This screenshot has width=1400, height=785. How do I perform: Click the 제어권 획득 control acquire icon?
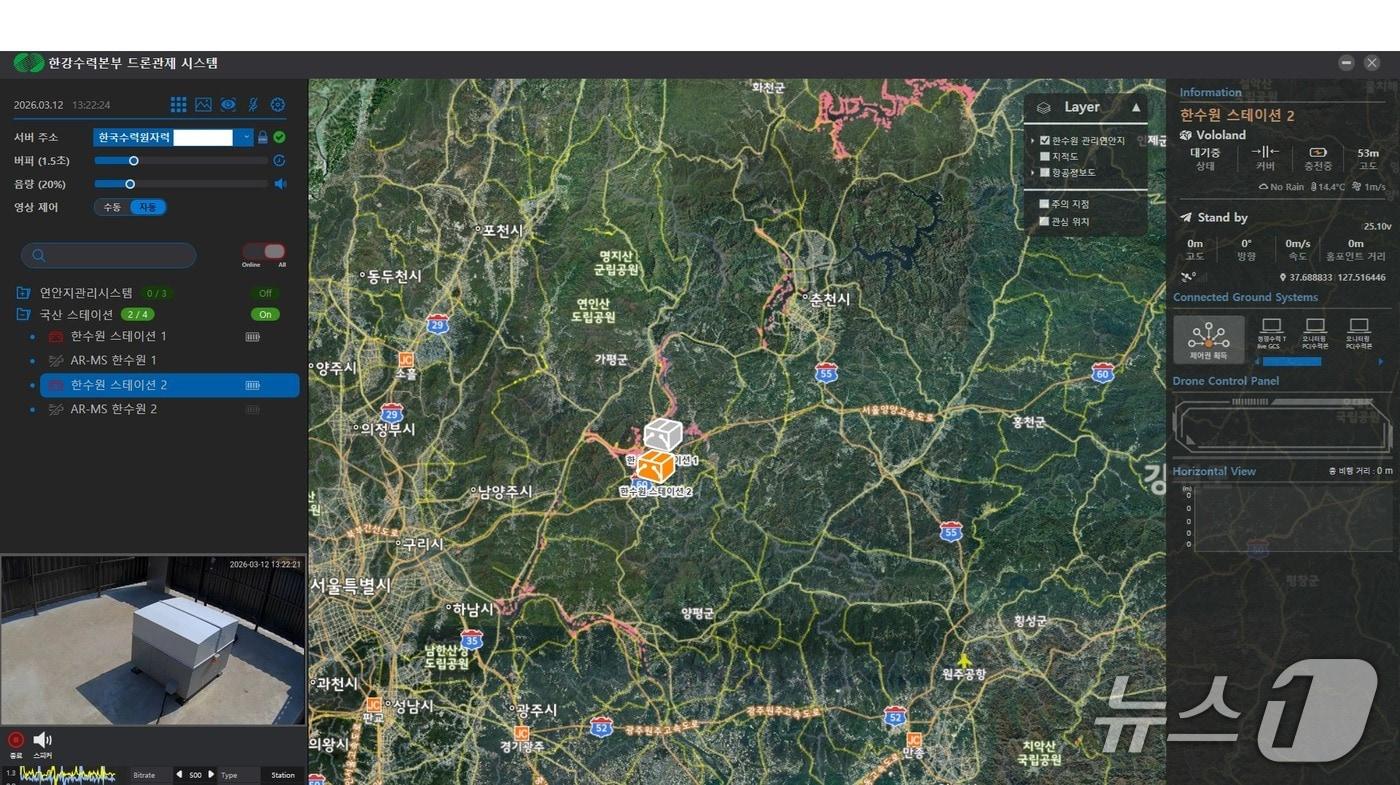[1209, 340]
